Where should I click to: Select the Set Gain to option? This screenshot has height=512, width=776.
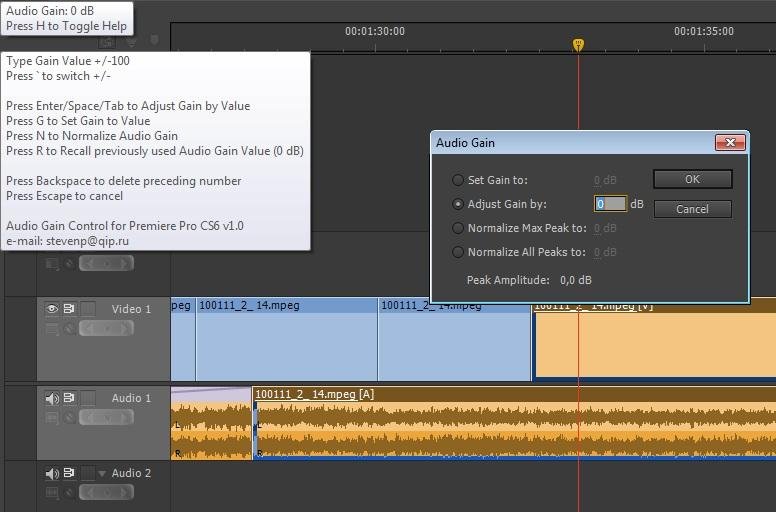pyautogui.click(x=458, y=180)
